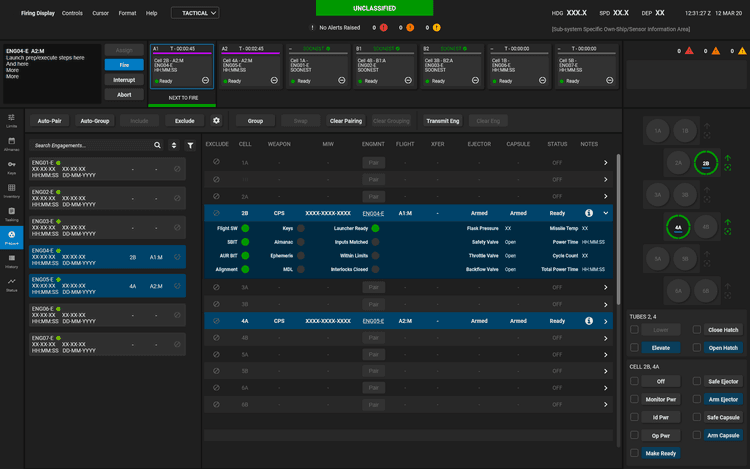Open the Inventory grid icon
The width and height of the screenshot is (750, 469).
(x=11, y=191)
